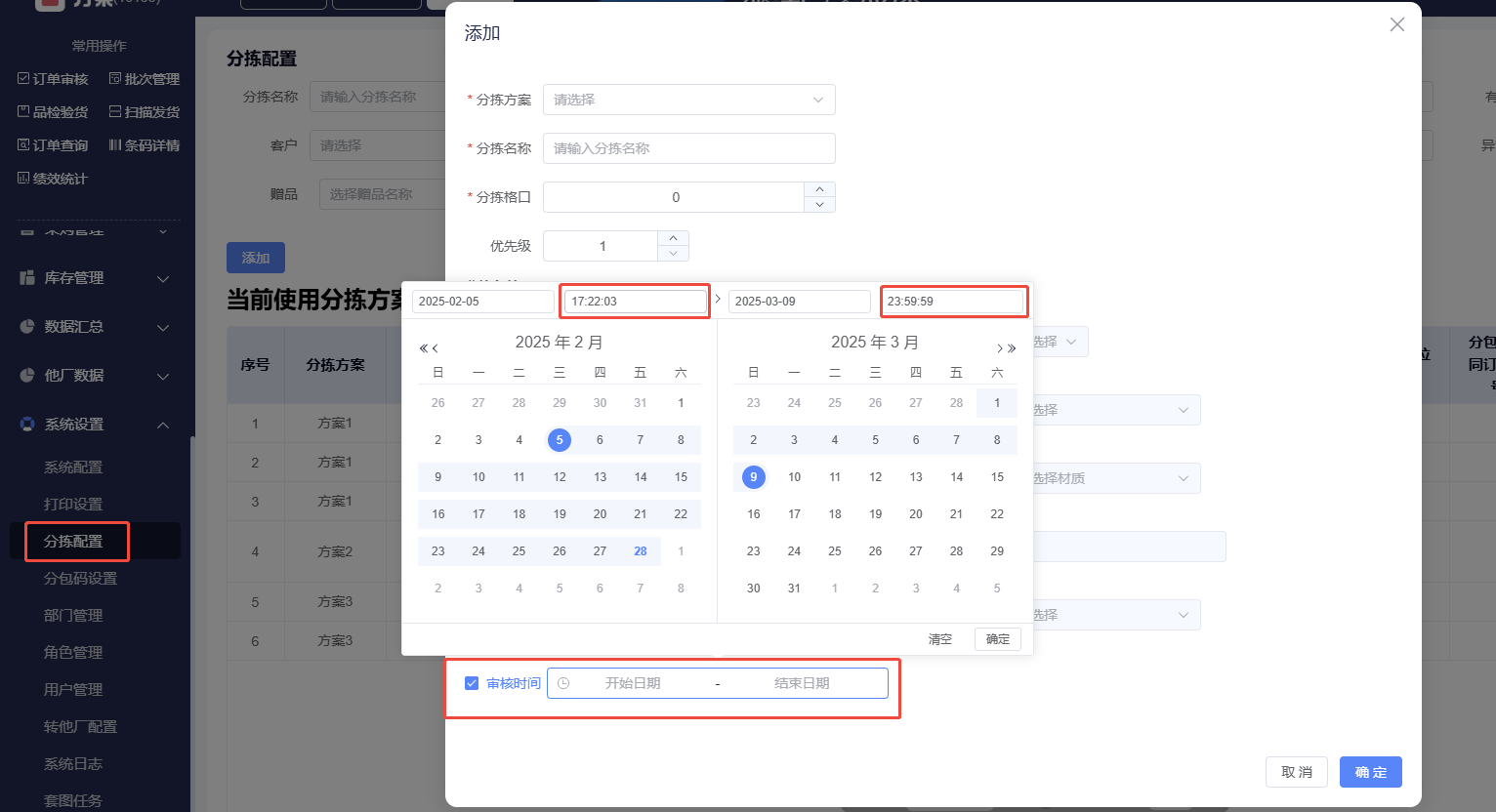The height and width of the screenshot is (812, 1496).
Task: Click the start date field 2025-02-05
Action: tap(483, 302)
